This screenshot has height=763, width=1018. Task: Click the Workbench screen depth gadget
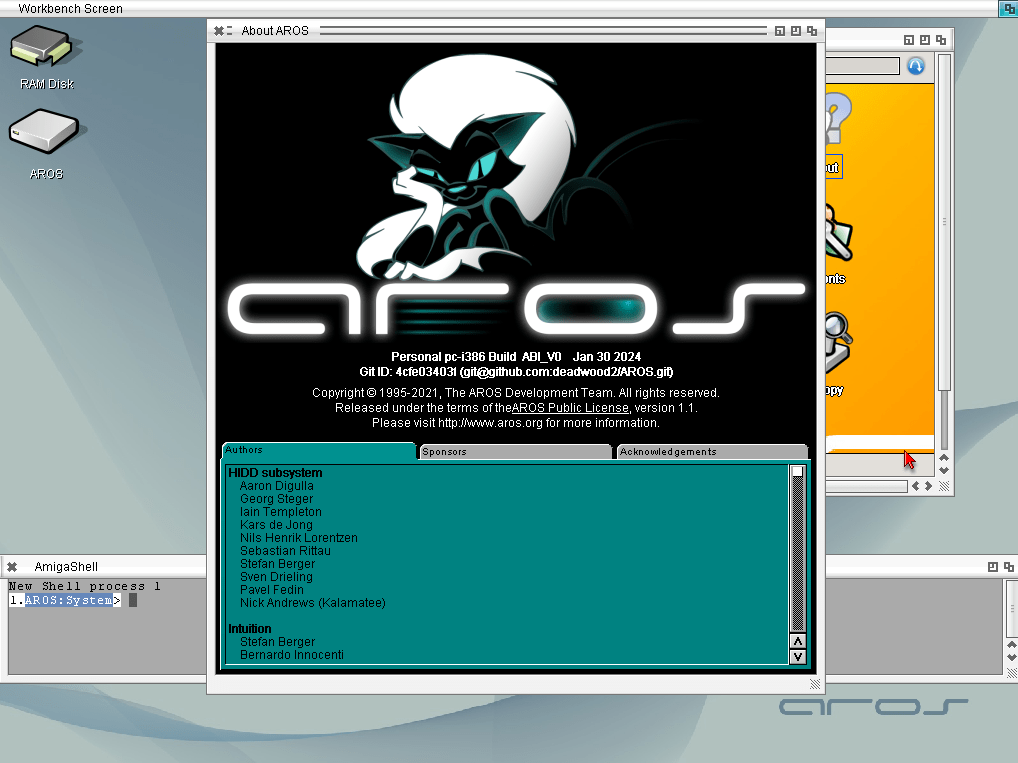(x=1008, y=8)
